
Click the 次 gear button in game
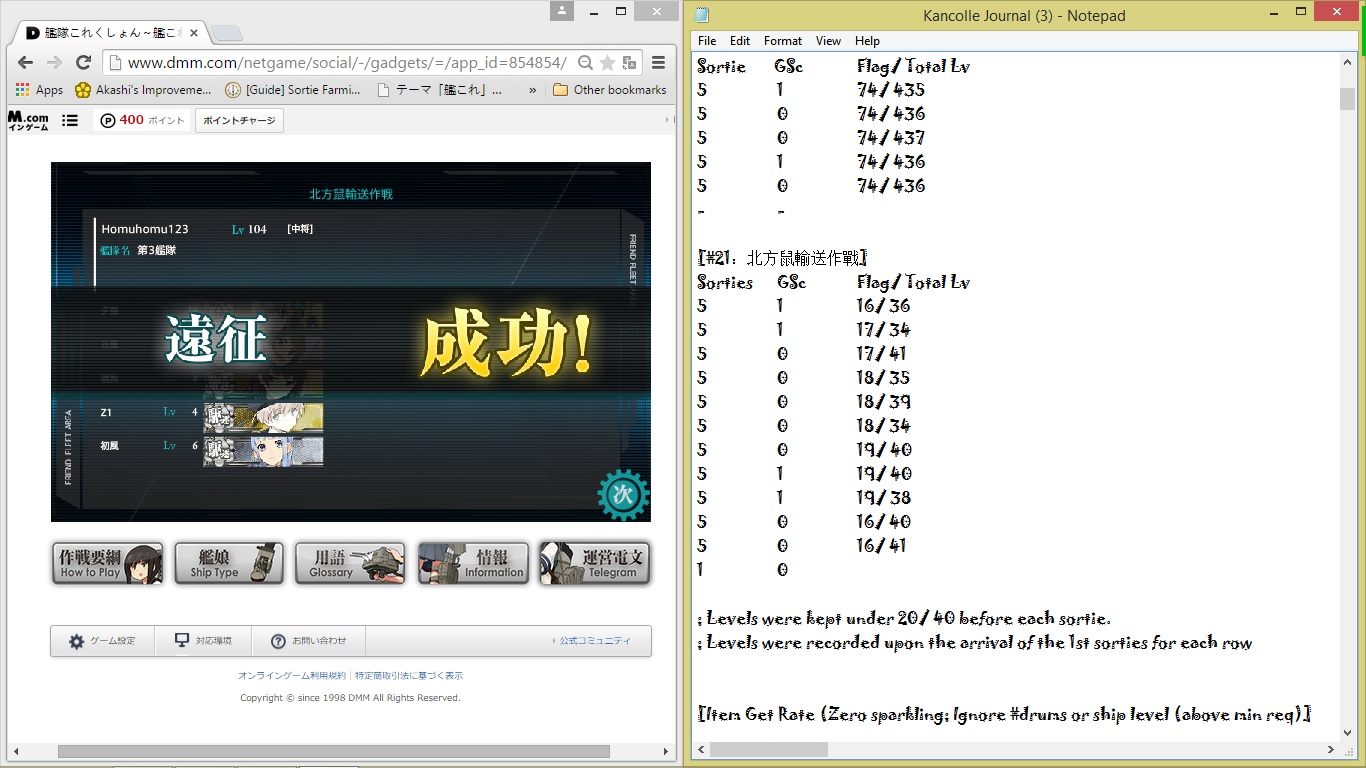tap(623, 494)
